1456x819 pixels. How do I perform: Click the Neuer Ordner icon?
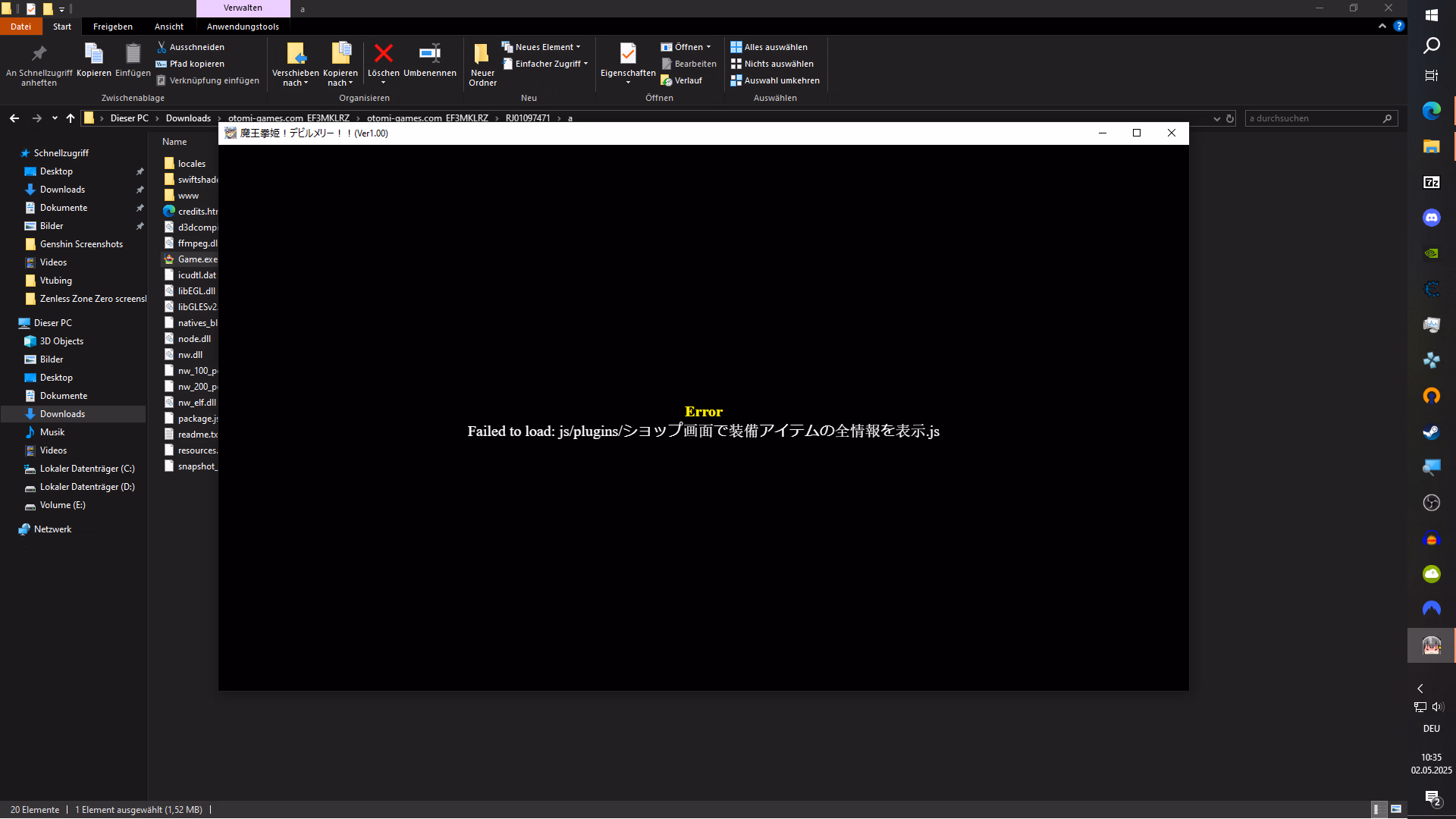click(482, 54)
